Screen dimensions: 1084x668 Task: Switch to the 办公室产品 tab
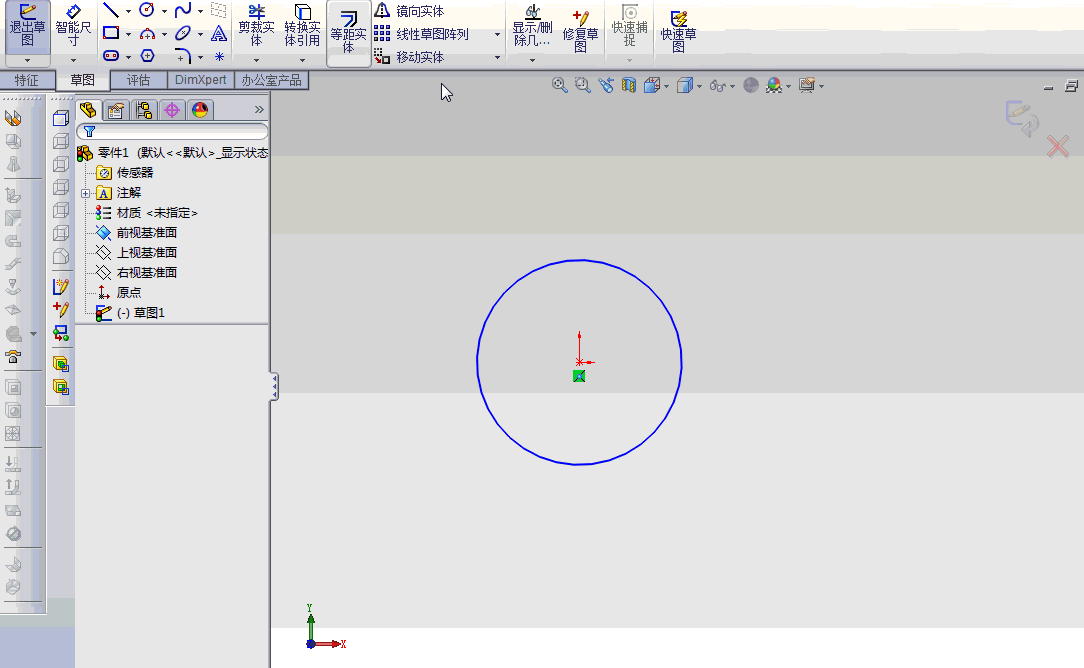pos(271,80)
